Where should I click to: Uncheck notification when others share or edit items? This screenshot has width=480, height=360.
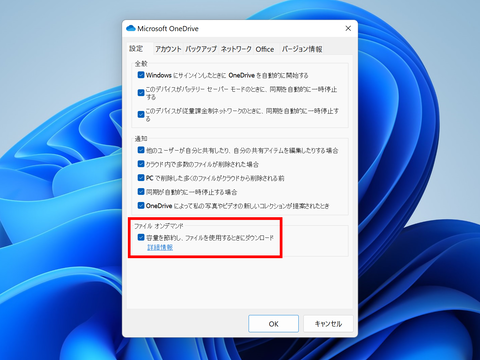point(141,150)
